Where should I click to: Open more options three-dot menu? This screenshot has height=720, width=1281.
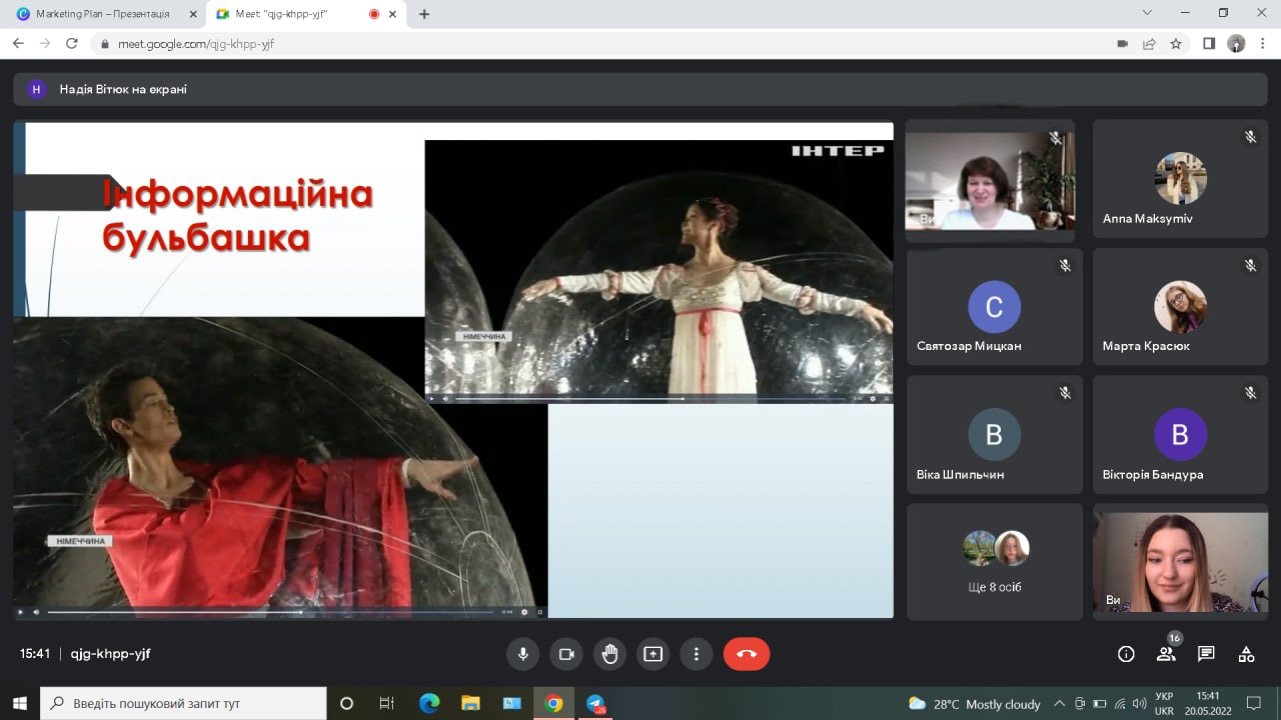[x=696, y=654]
